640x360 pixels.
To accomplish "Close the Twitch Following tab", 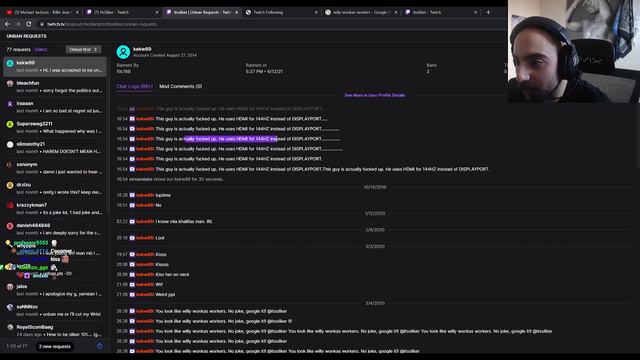I will pyautogui.click(x=316, y=12).
